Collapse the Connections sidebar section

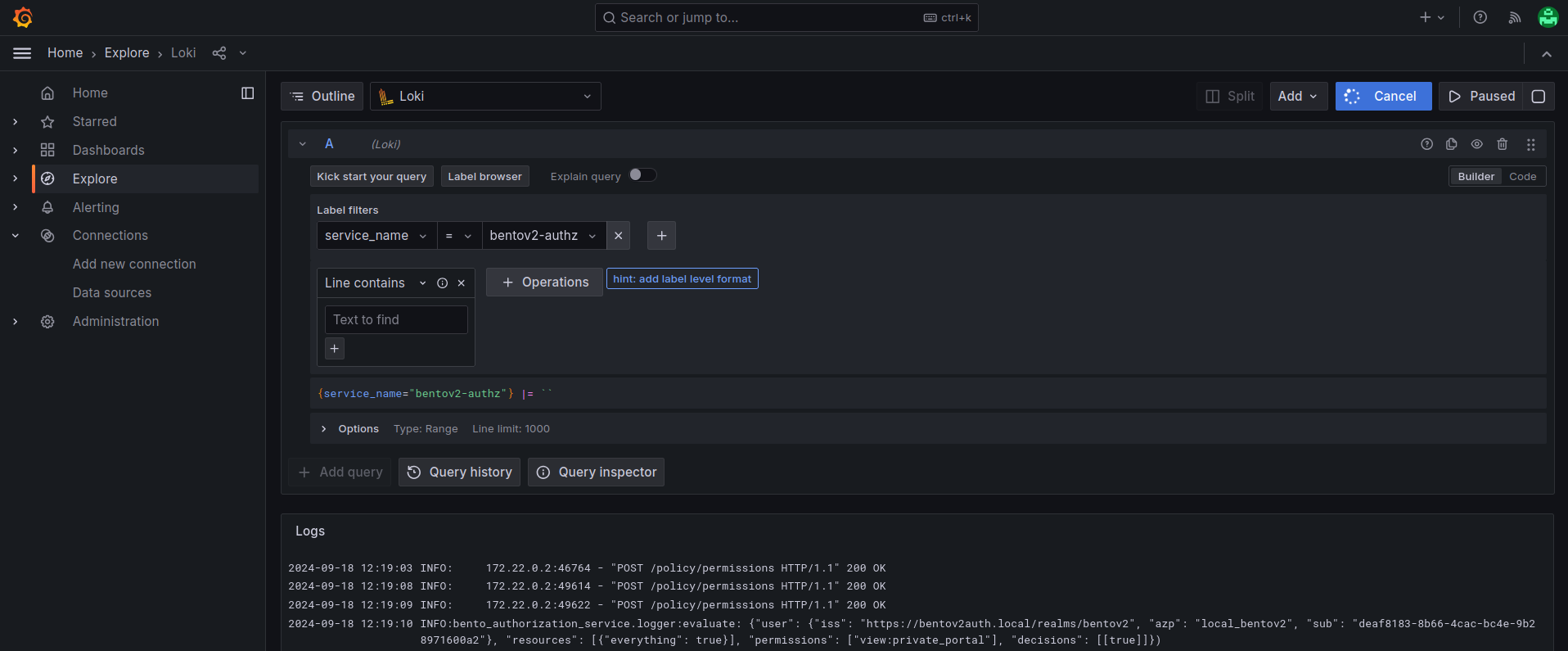(16, 236)
